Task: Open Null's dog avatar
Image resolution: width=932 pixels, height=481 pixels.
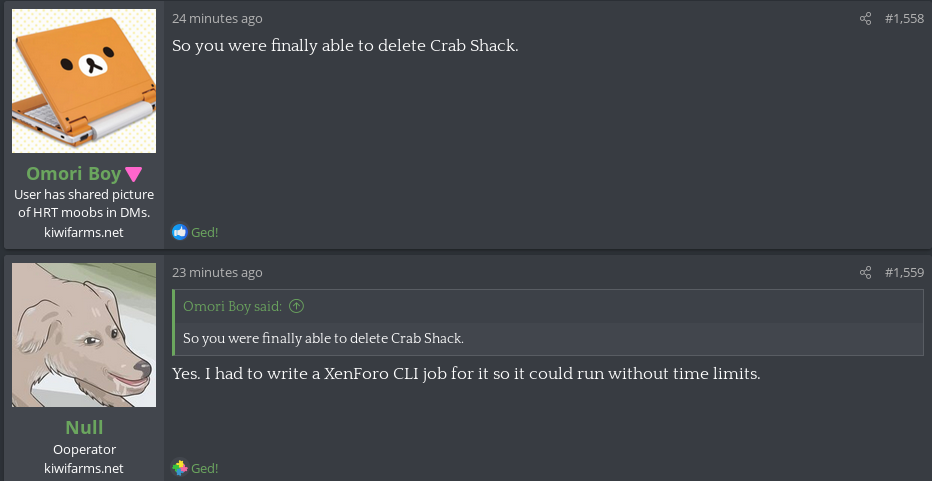Action: point(84,335)
